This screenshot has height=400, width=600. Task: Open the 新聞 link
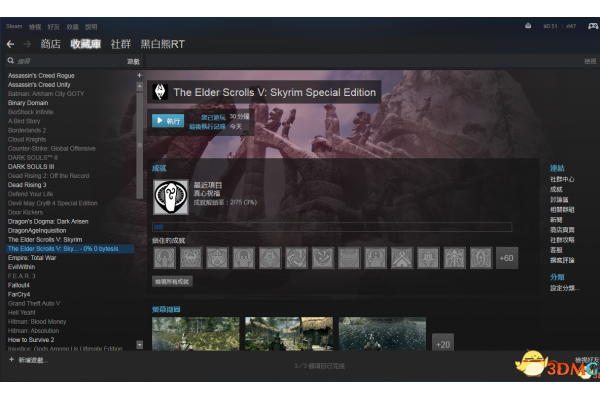(x=556, y=220)
